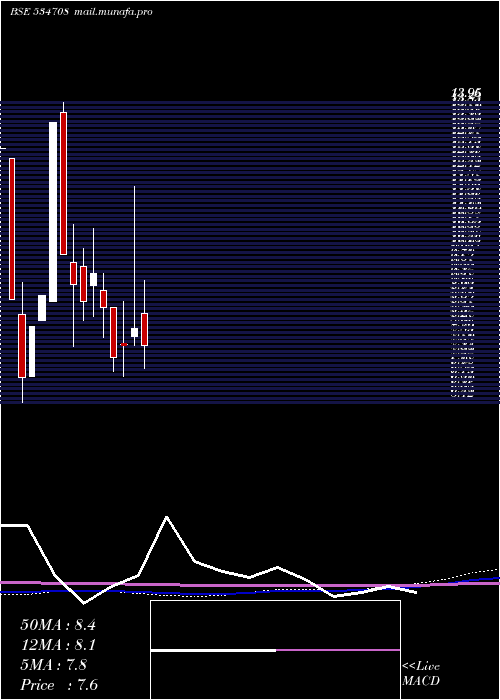500x700 pixels.
Task: Click the tallest white candlestick
Action: [53, 212]
